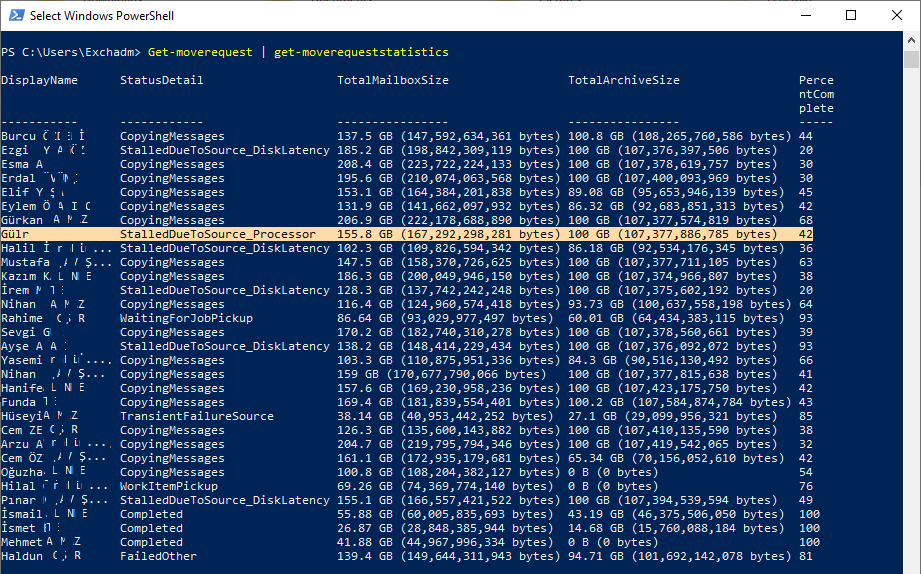Click the Kazım display name

pos(18,276)
